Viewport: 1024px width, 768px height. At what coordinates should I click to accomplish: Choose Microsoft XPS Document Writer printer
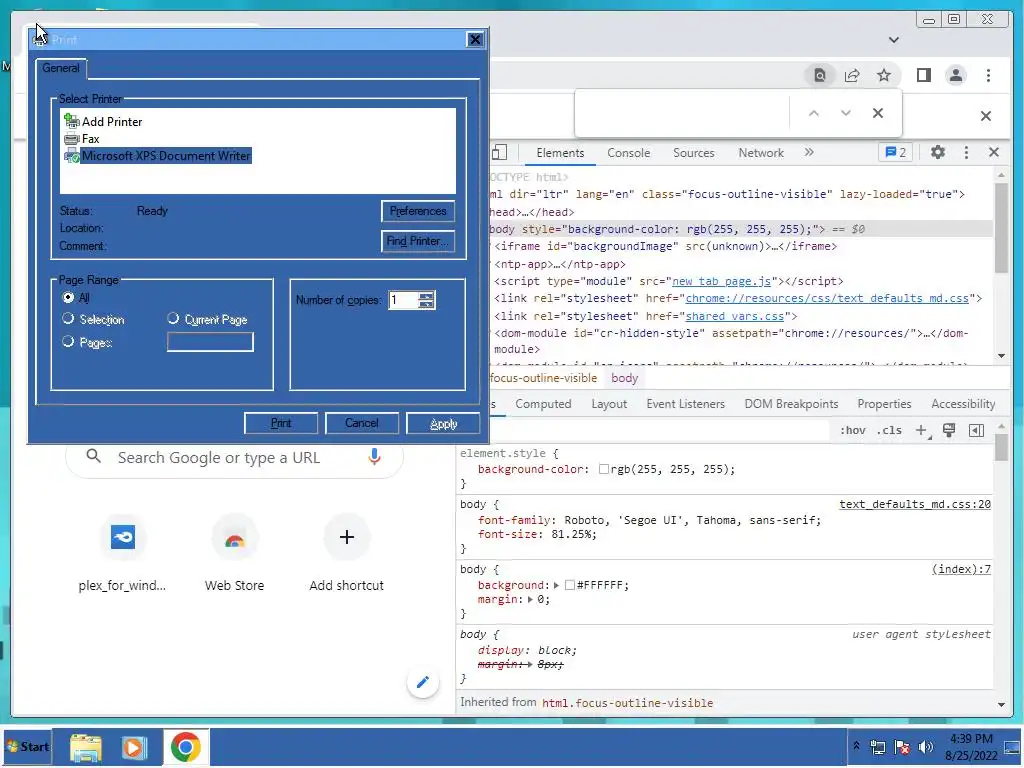coord(157,155)
